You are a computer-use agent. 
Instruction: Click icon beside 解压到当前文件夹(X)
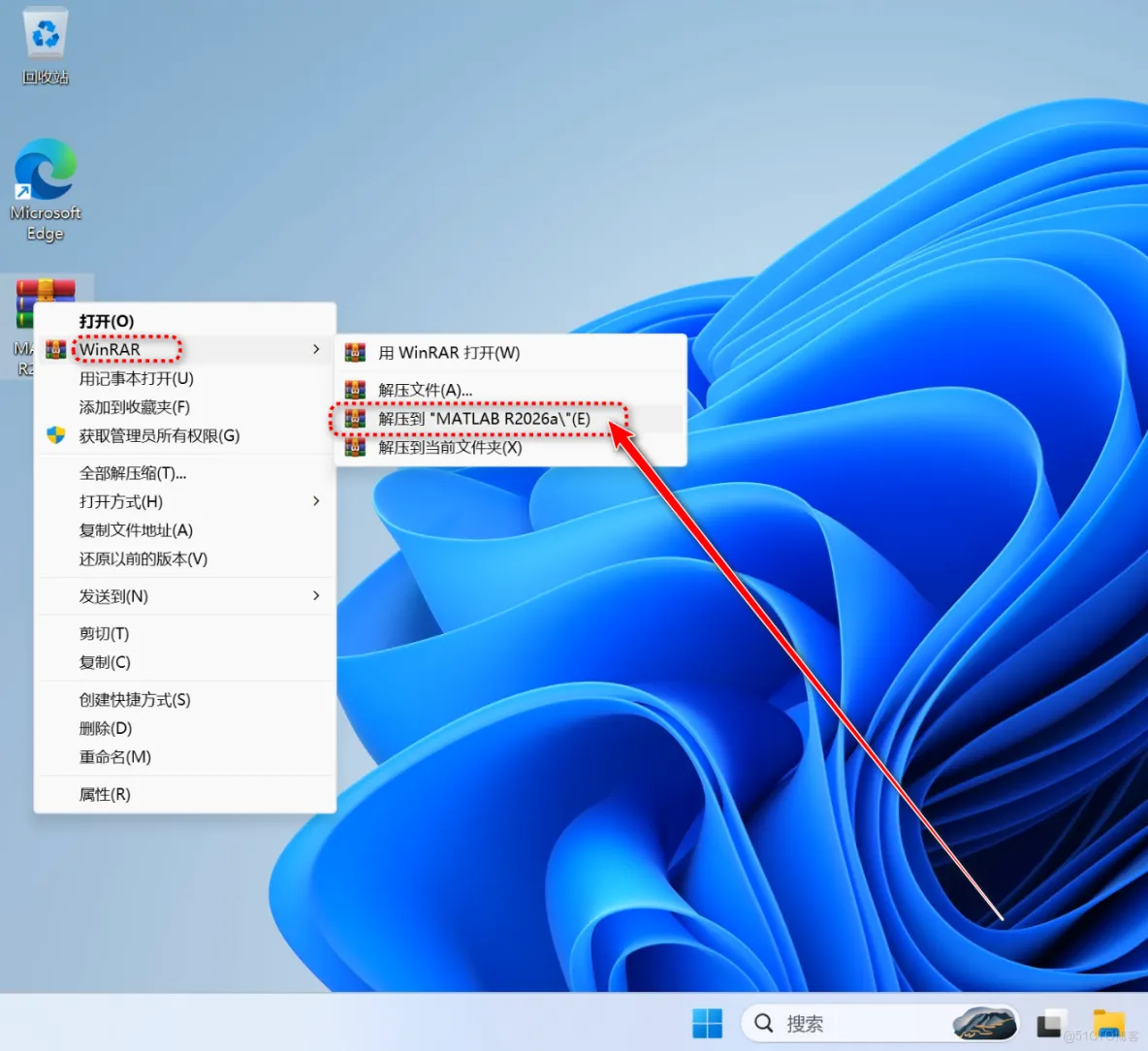355,447
